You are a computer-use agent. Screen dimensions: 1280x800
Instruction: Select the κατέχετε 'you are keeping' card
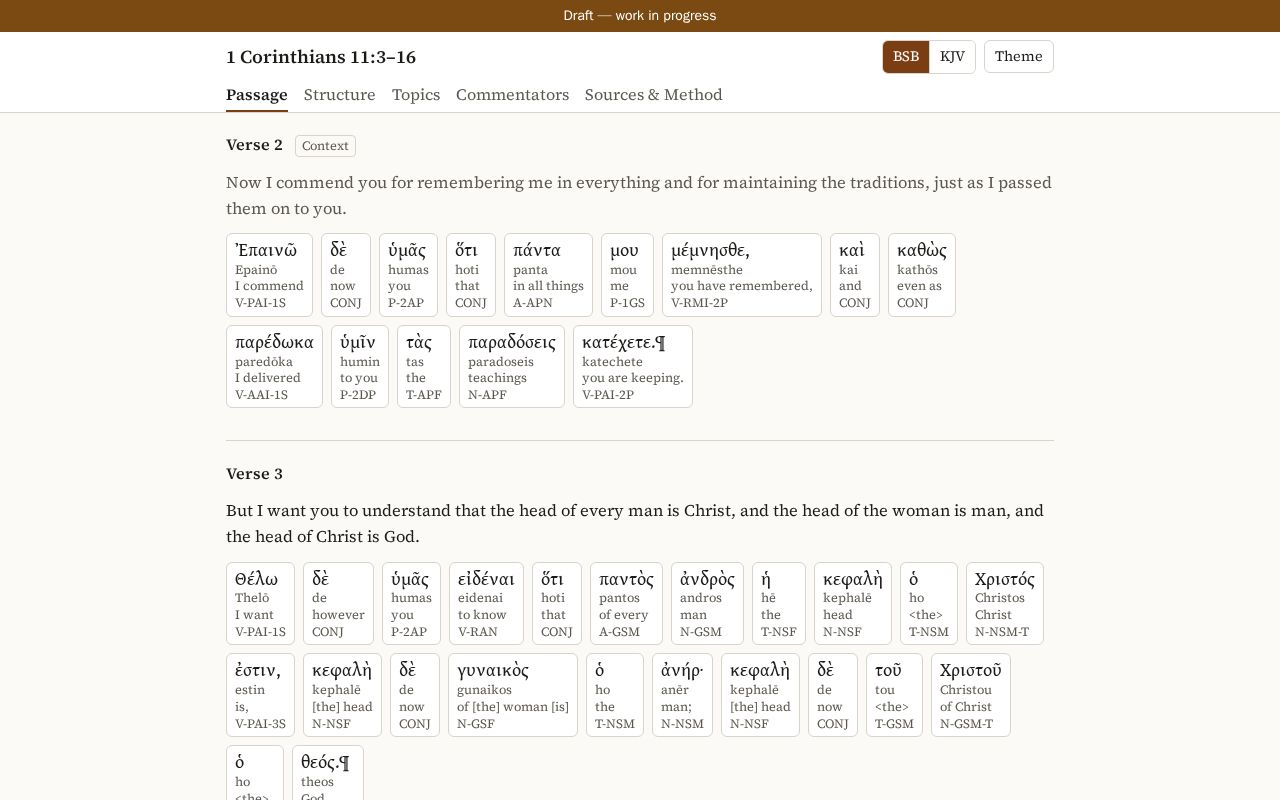633,367
